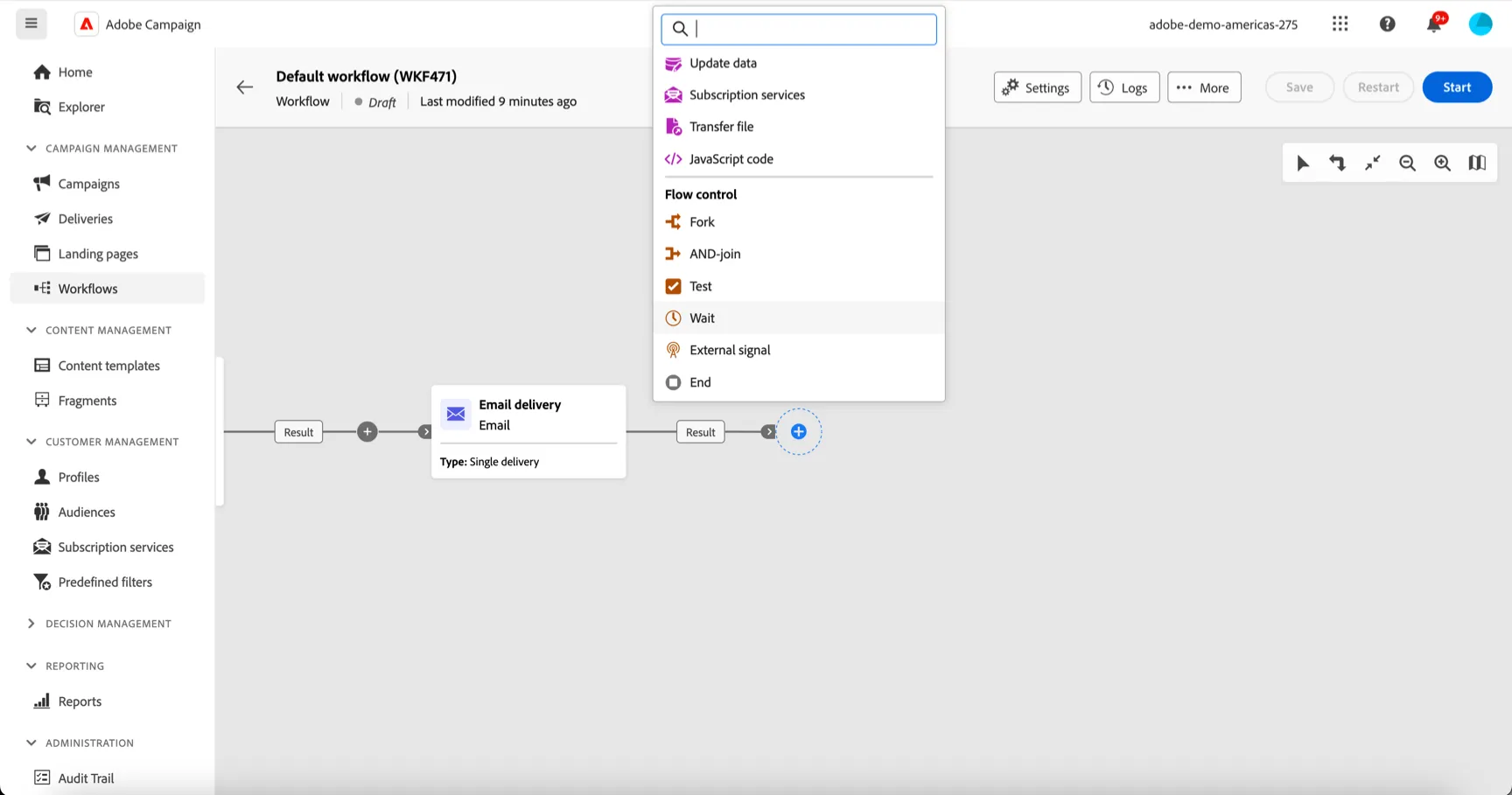The image size is (1512, 795).
Task: Zoom out the workflow canvas
Action: [1407, 163]
